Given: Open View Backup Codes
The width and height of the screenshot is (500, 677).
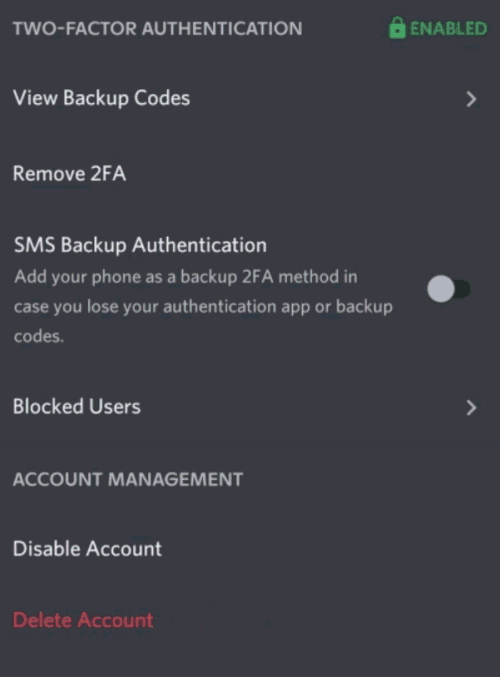Looking at the screenshot, I should tap(250, 98).
